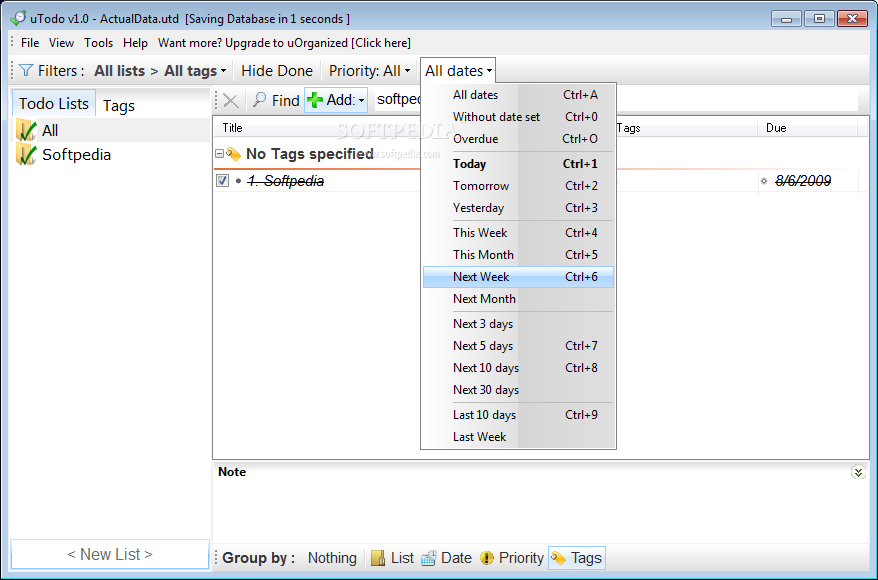This screenshot has height=580, width=878.
Task: Uncheck the 1. Softpedia task checkbox
Action: click(x=222, y=180)
